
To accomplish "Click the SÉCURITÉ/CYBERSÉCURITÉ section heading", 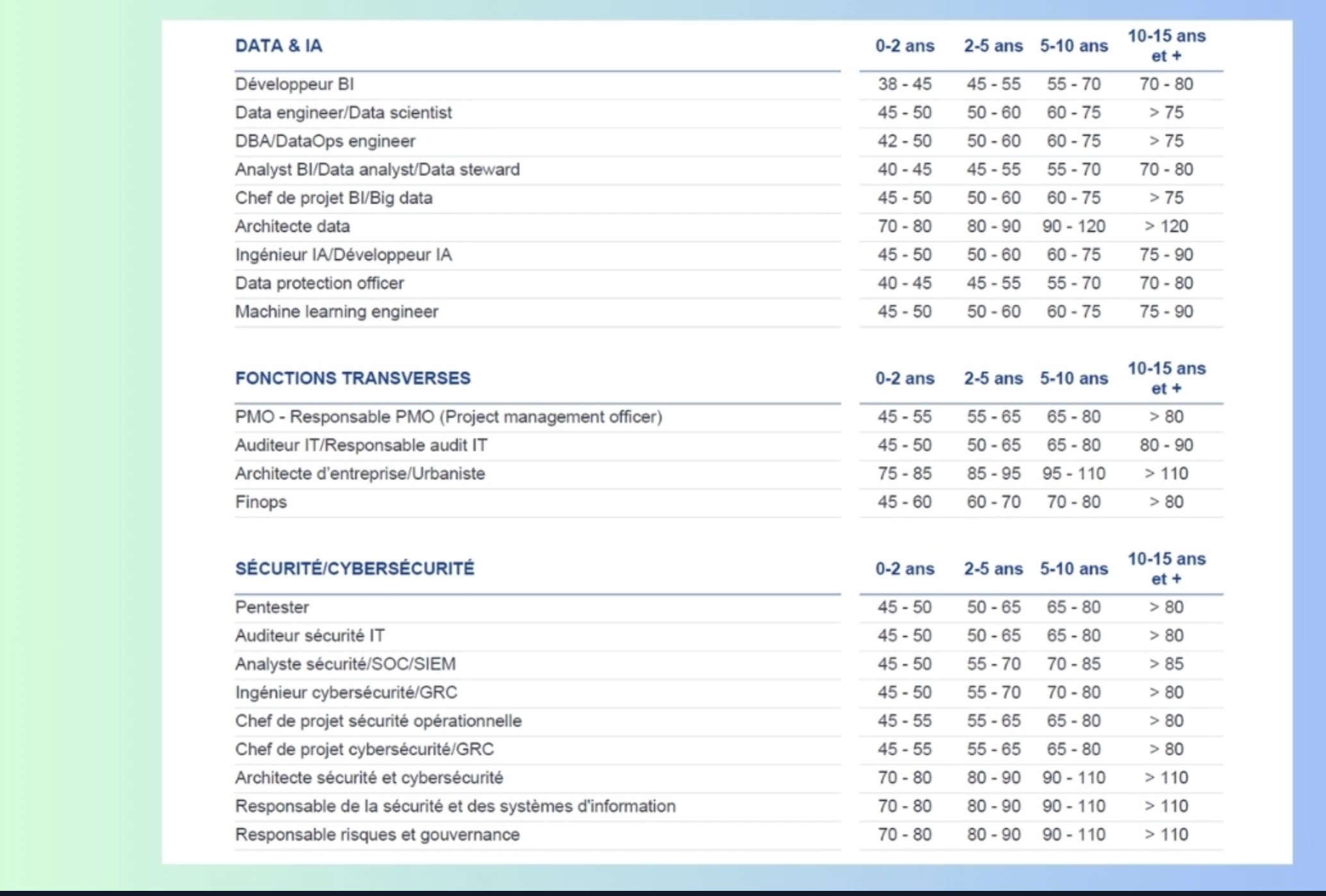I will 355,568.
